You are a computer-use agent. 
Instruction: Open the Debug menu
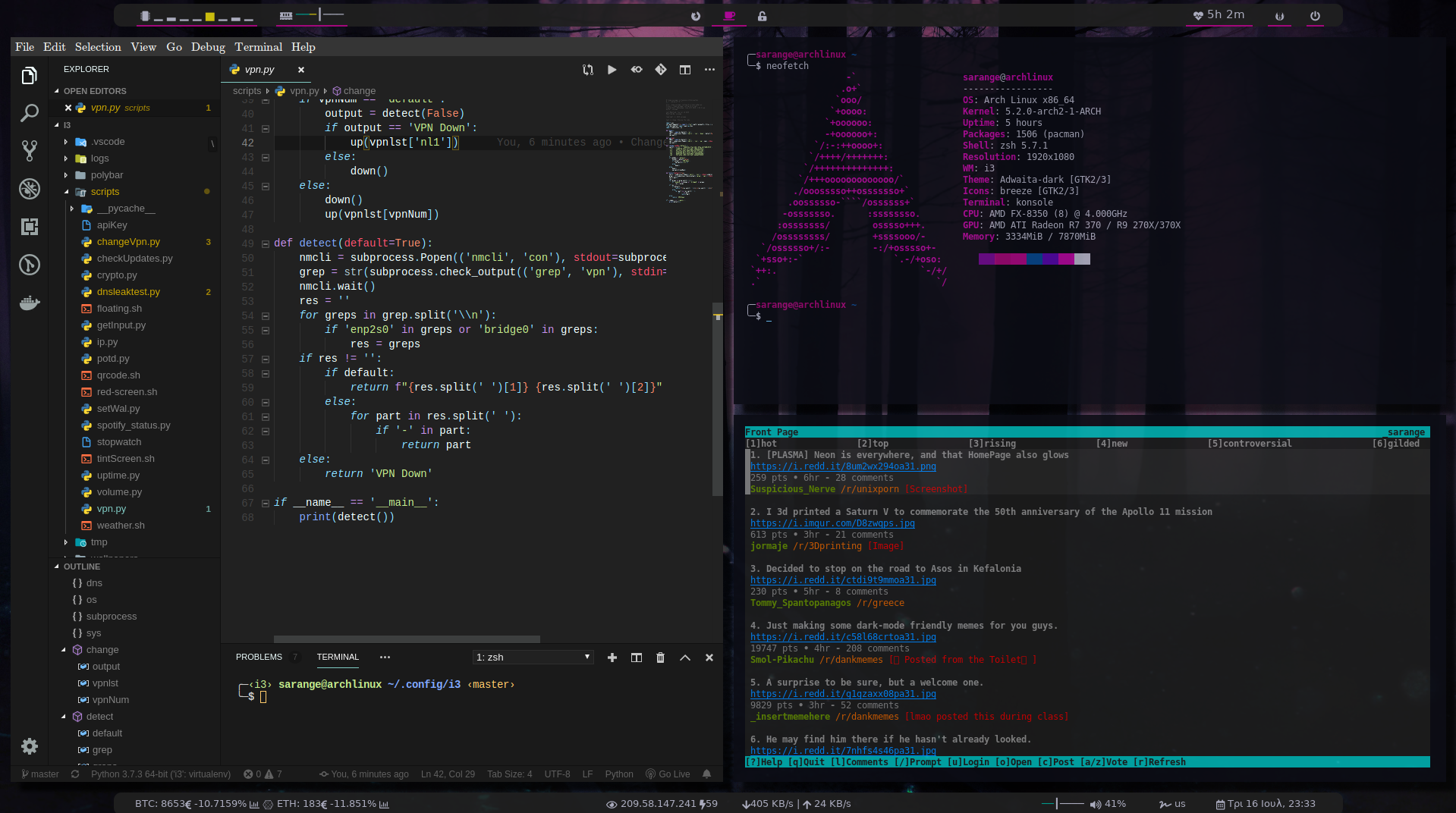coord(208,47)
